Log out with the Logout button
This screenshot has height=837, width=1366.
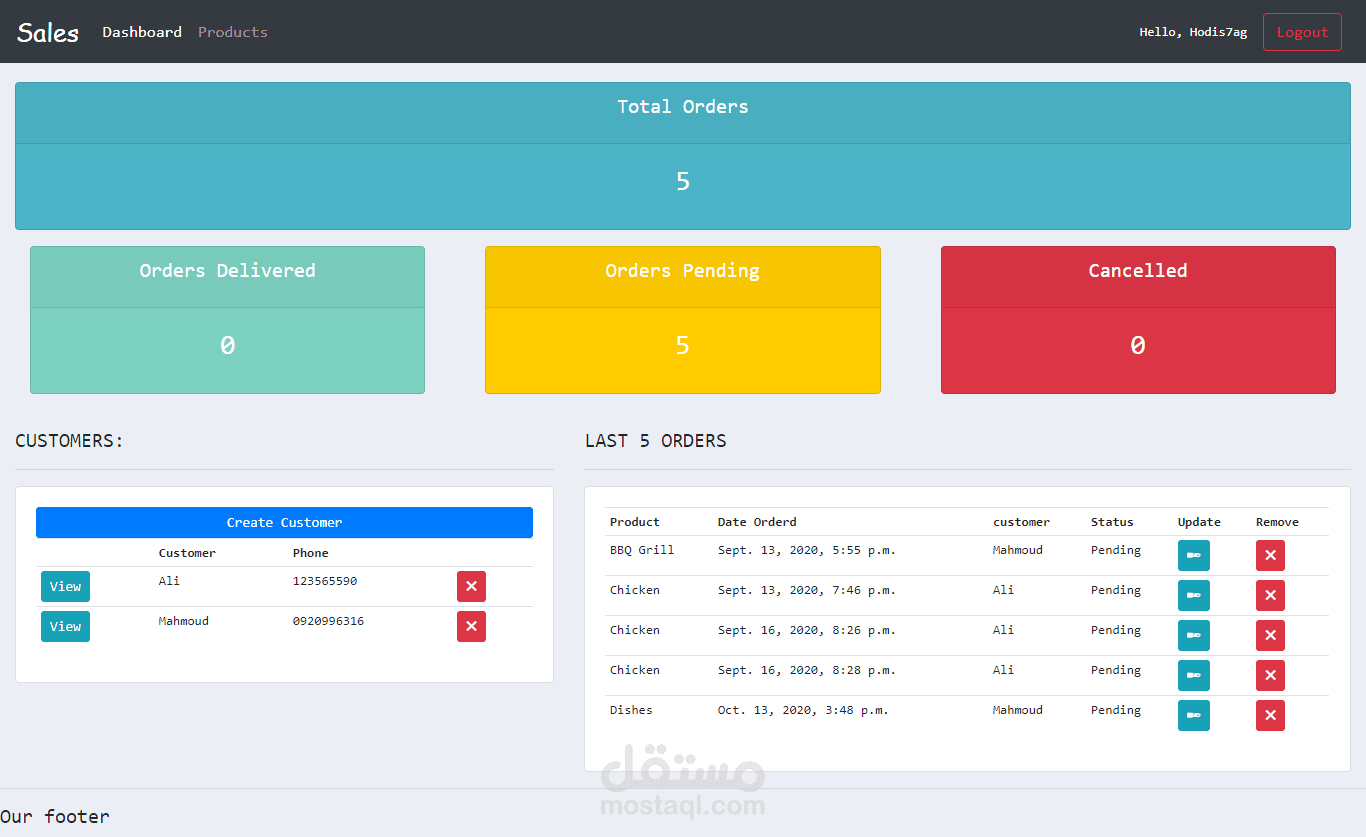(x=1302, y=32)
